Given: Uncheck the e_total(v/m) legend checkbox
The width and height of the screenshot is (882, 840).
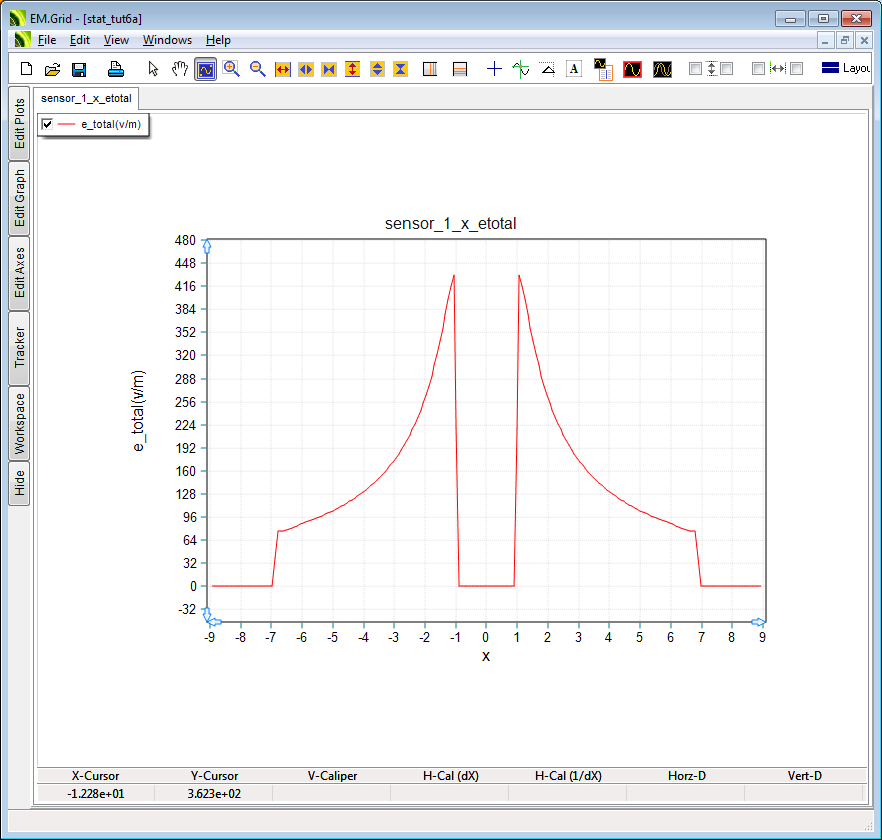Looking at the screenshot, I should tap(47, 124).
